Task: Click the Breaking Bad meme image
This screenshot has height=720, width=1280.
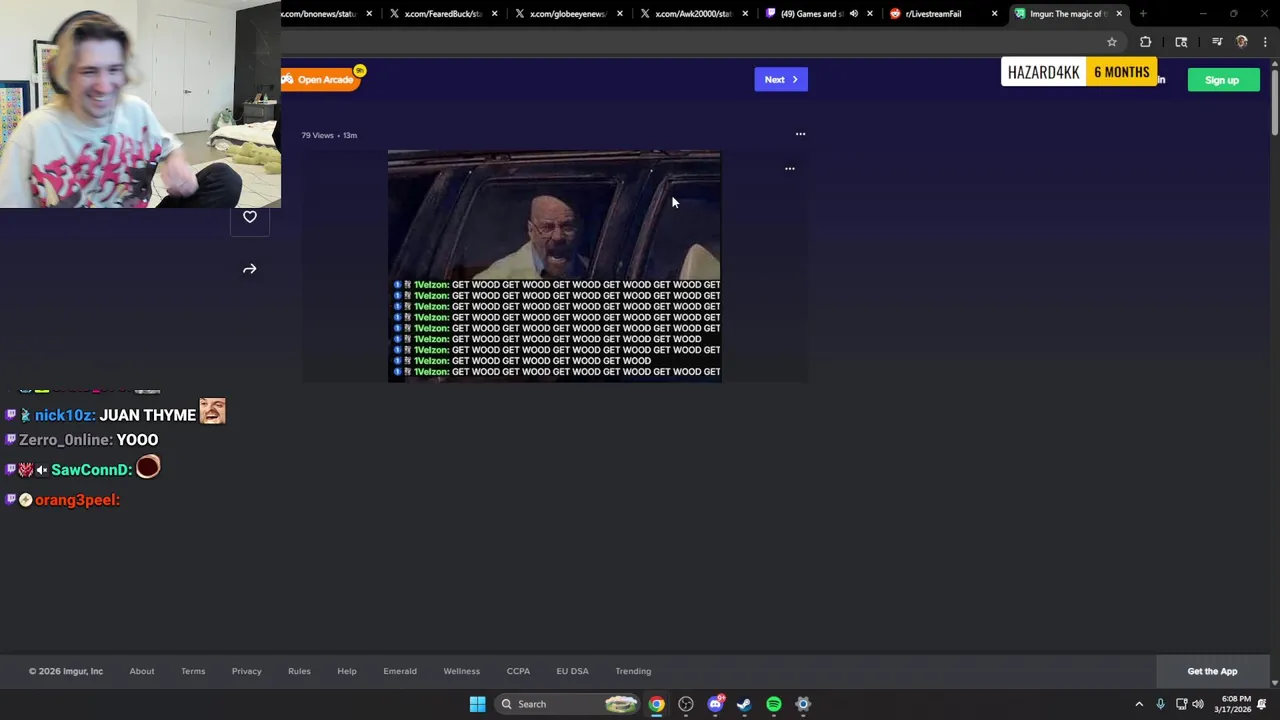Action: tap(554, 266)
